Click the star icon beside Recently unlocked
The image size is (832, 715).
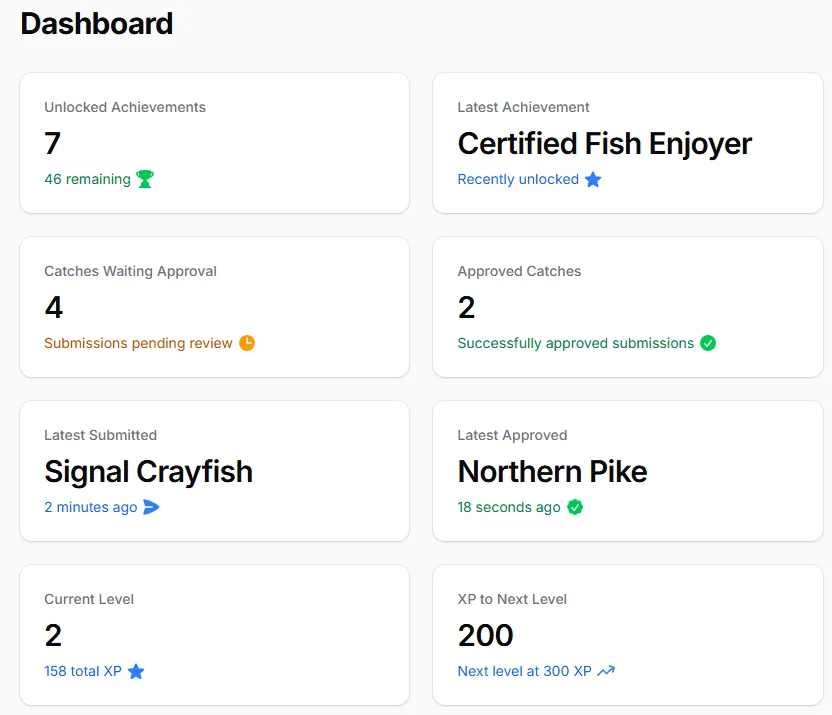(593, 179)
